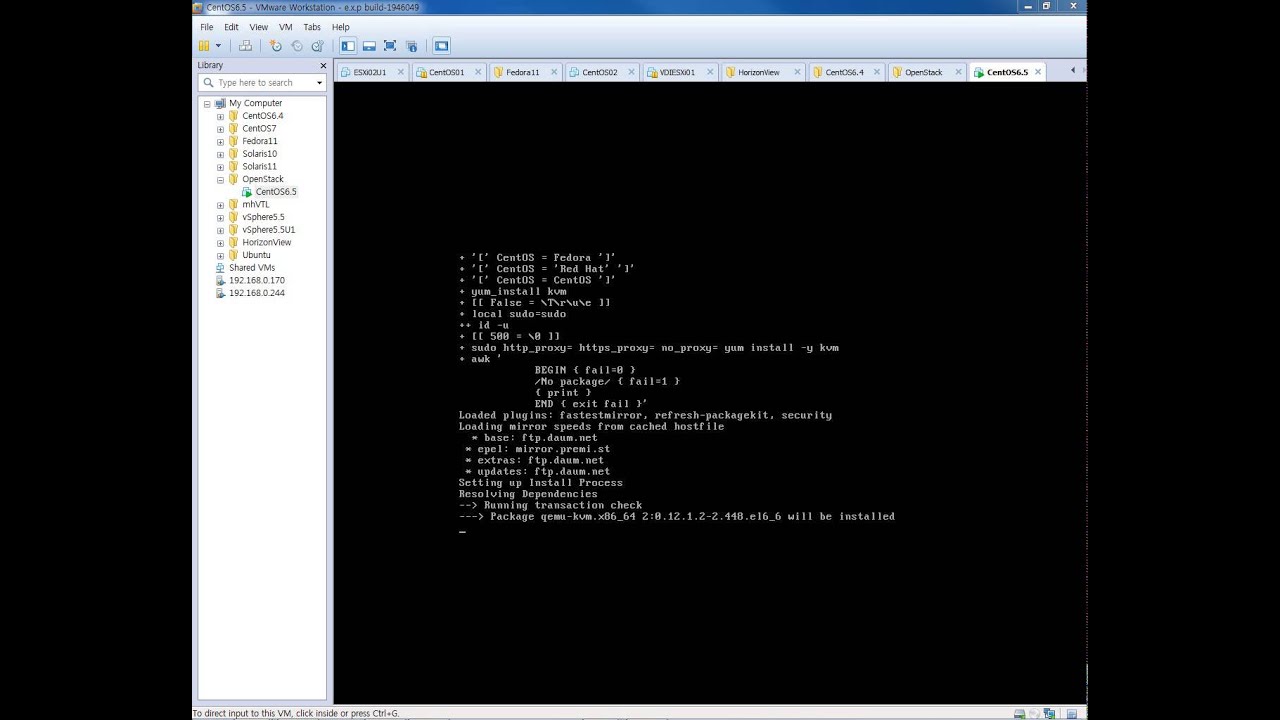Close the CentOS6.4 tab
Screen dimensions: 1280x720
(878, 72)
